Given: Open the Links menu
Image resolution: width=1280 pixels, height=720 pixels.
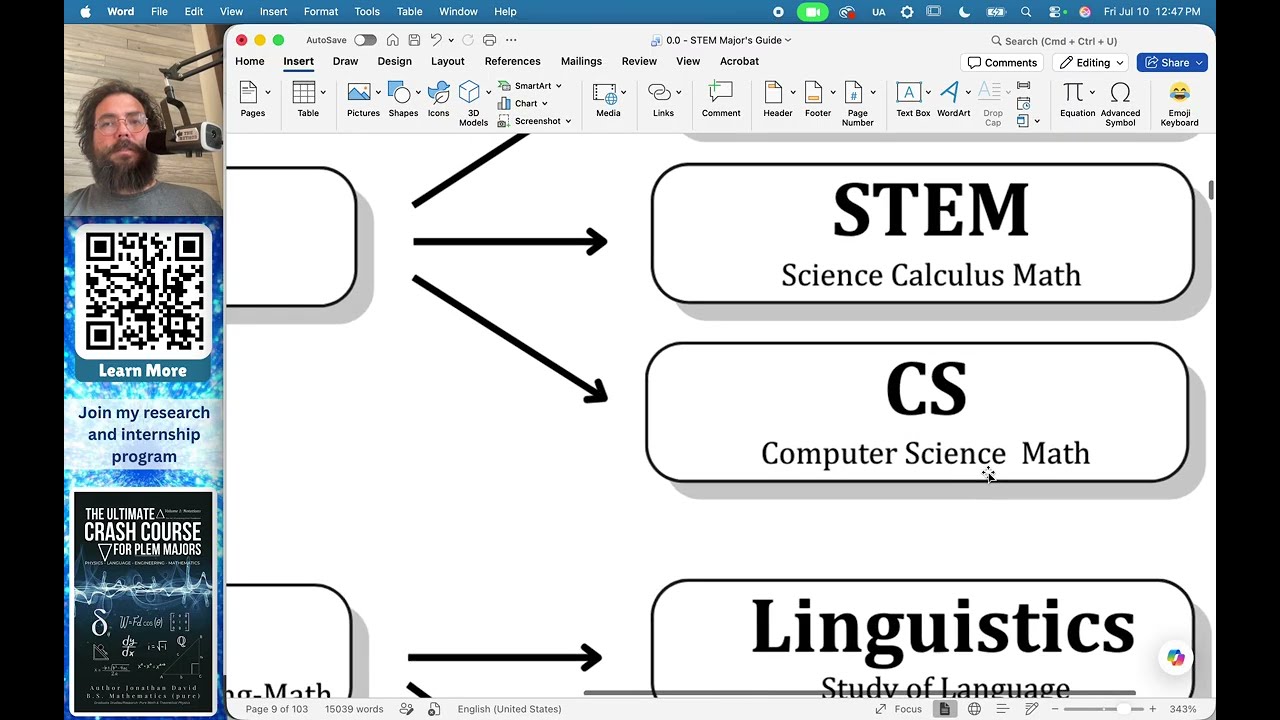Looking at the screenshot, I should pos(663,100).
